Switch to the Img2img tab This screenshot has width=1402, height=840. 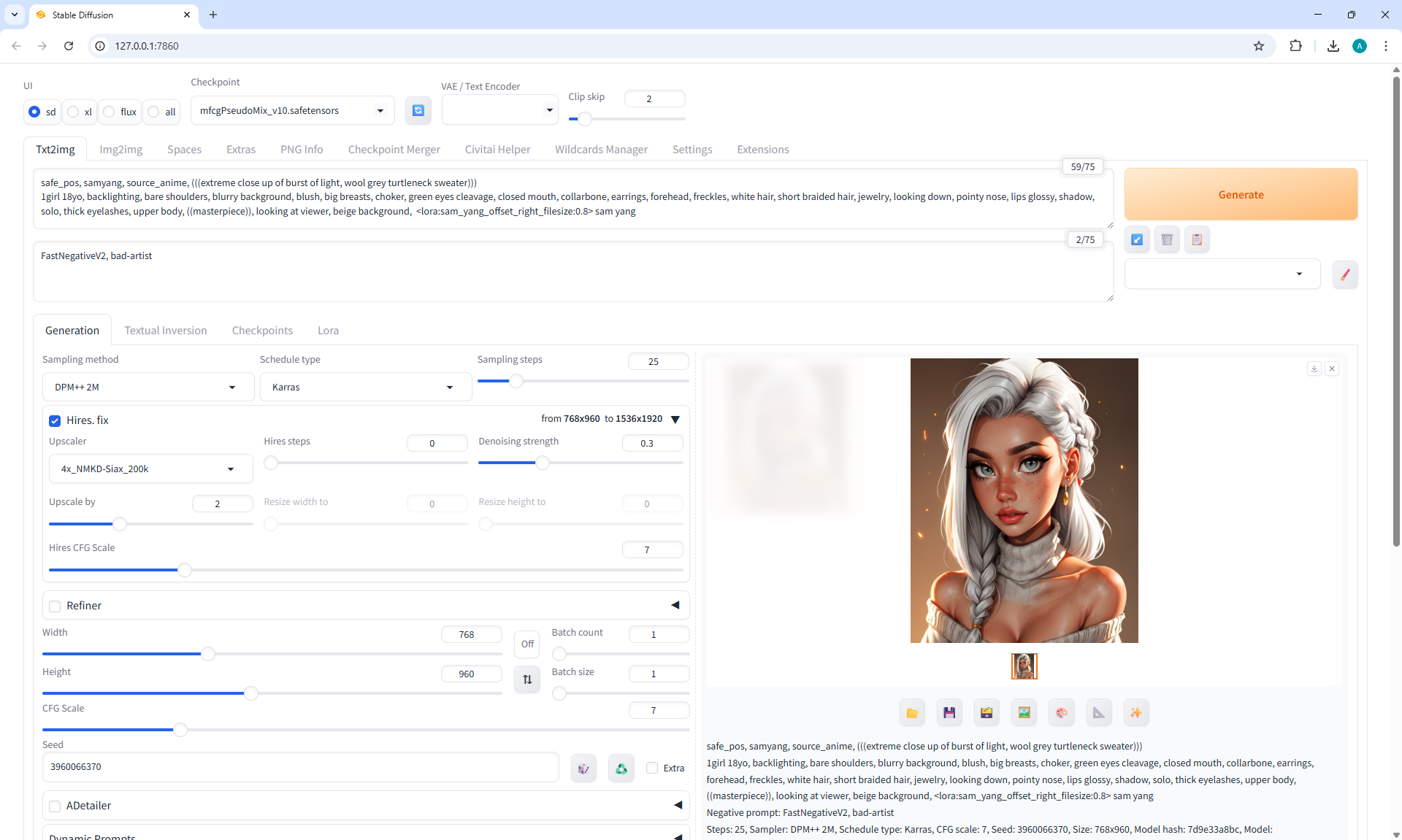(120, 150)
